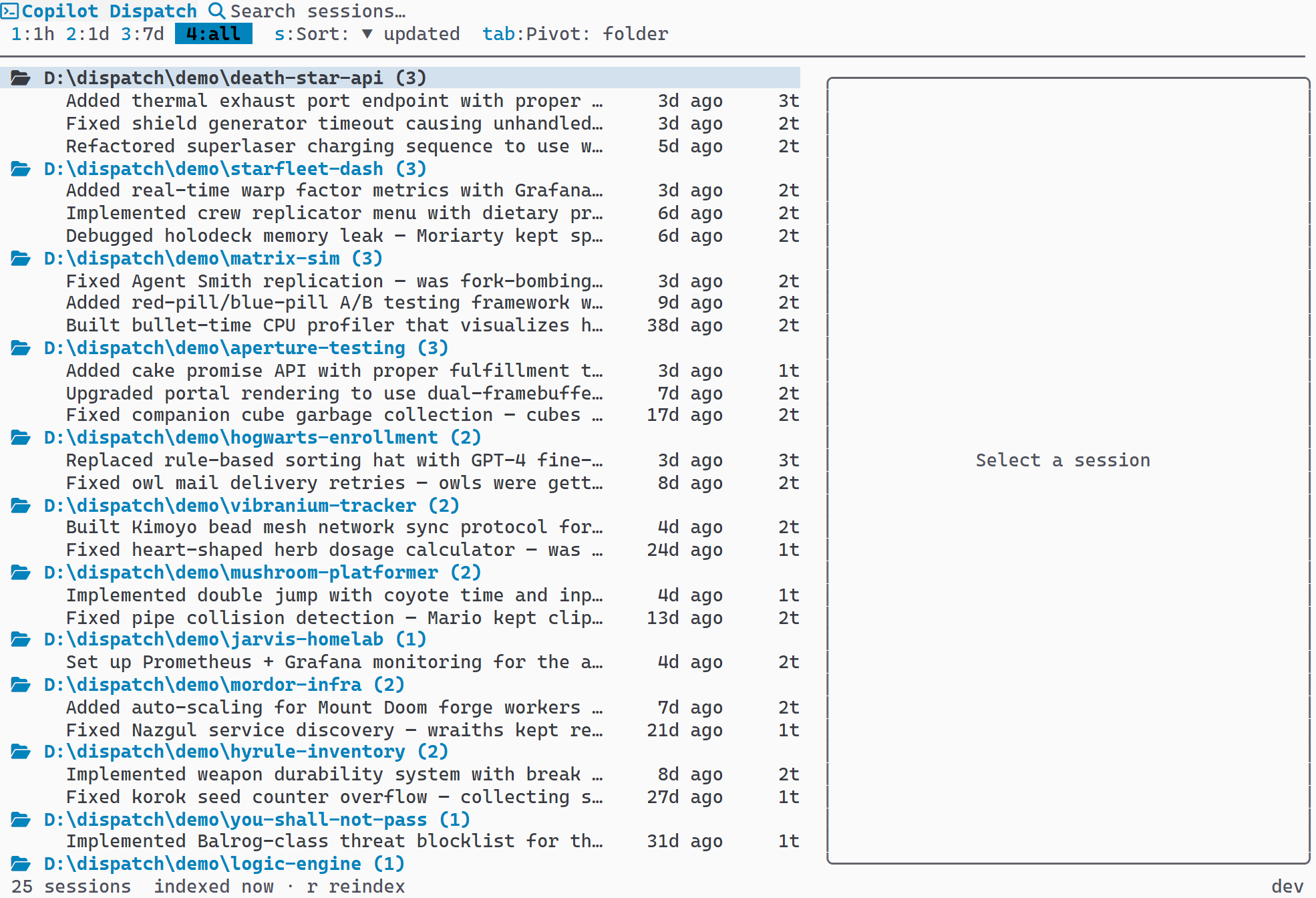Switch time filter to 1h
Viewport: 1316px width, 898px height.
(x=33, y=34)
